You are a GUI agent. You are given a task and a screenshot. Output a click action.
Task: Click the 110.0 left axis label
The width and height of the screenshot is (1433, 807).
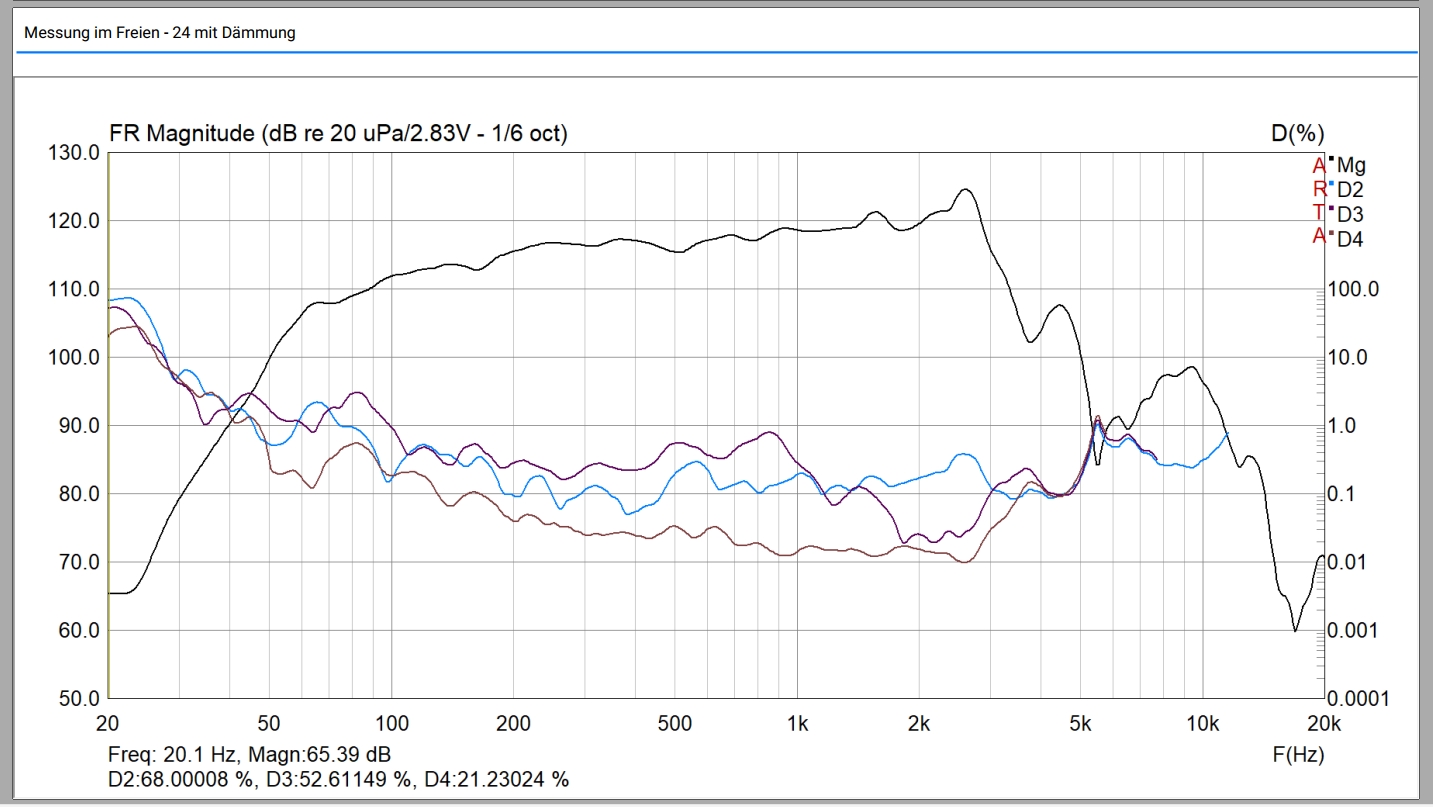(x=76, y=290)
